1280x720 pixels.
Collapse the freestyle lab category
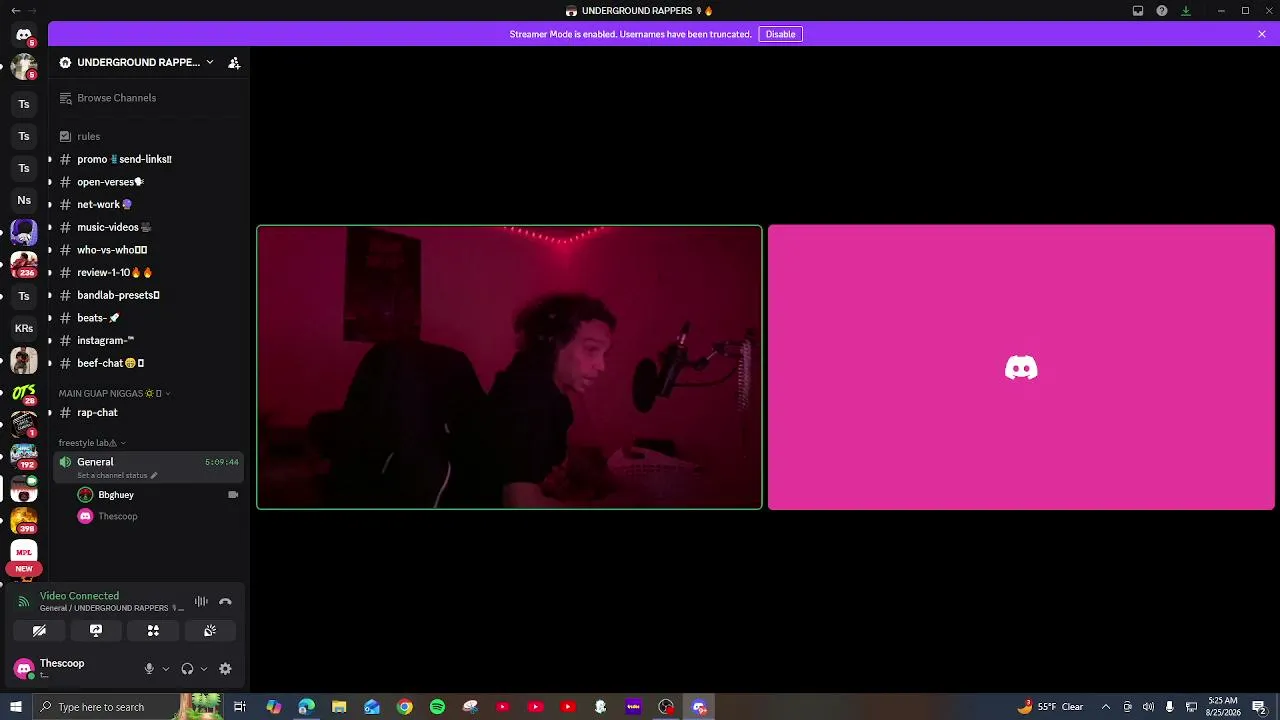(x=92, y=442)
